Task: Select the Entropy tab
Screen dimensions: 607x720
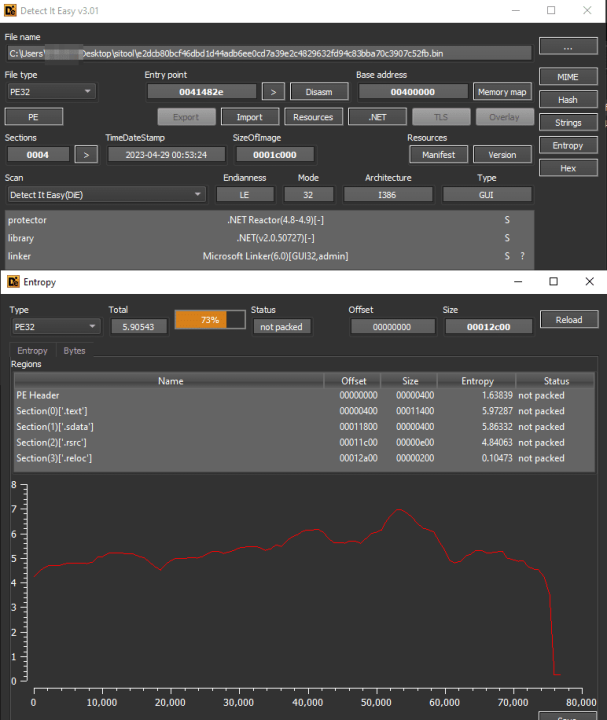Action: click(33, 350)
